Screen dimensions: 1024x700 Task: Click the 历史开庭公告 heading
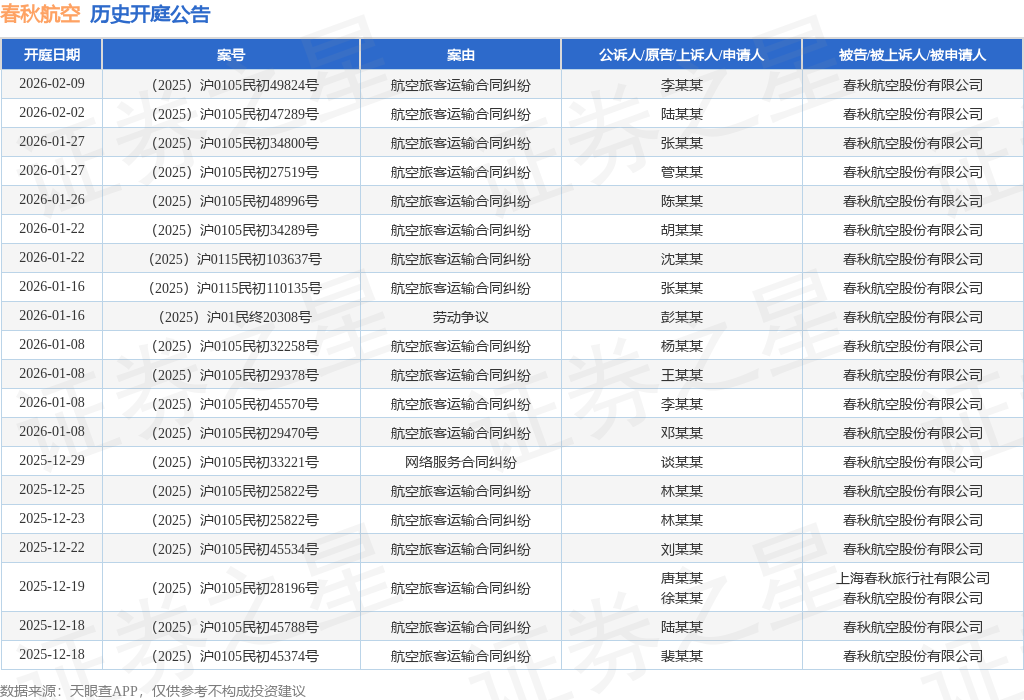tap(150, 14)
